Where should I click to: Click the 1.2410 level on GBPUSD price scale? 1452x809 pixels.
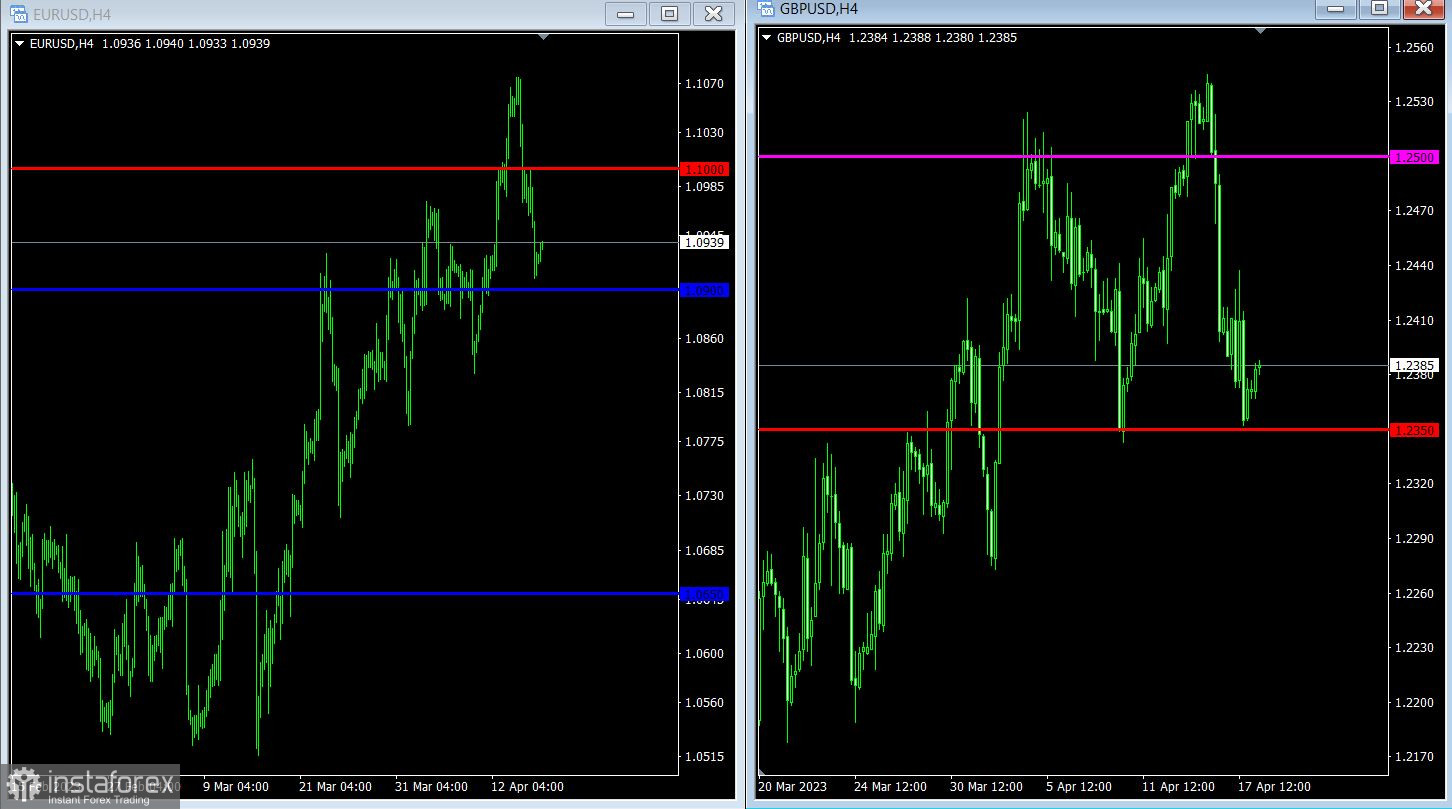pos(1414,321)
